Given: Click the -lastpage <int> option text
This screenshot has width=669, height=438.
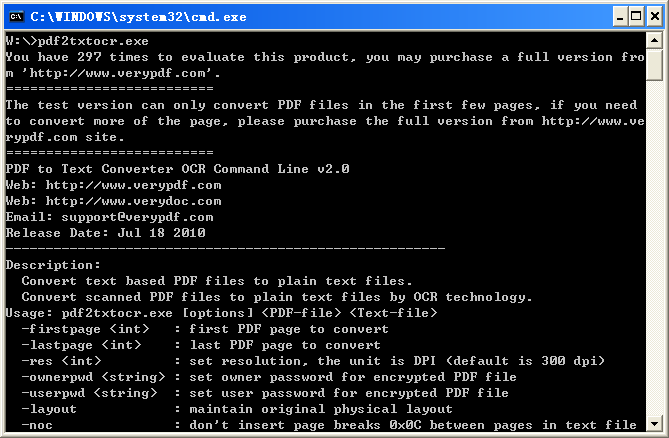Looking at the screenshot, I should (x=81, y=345).
